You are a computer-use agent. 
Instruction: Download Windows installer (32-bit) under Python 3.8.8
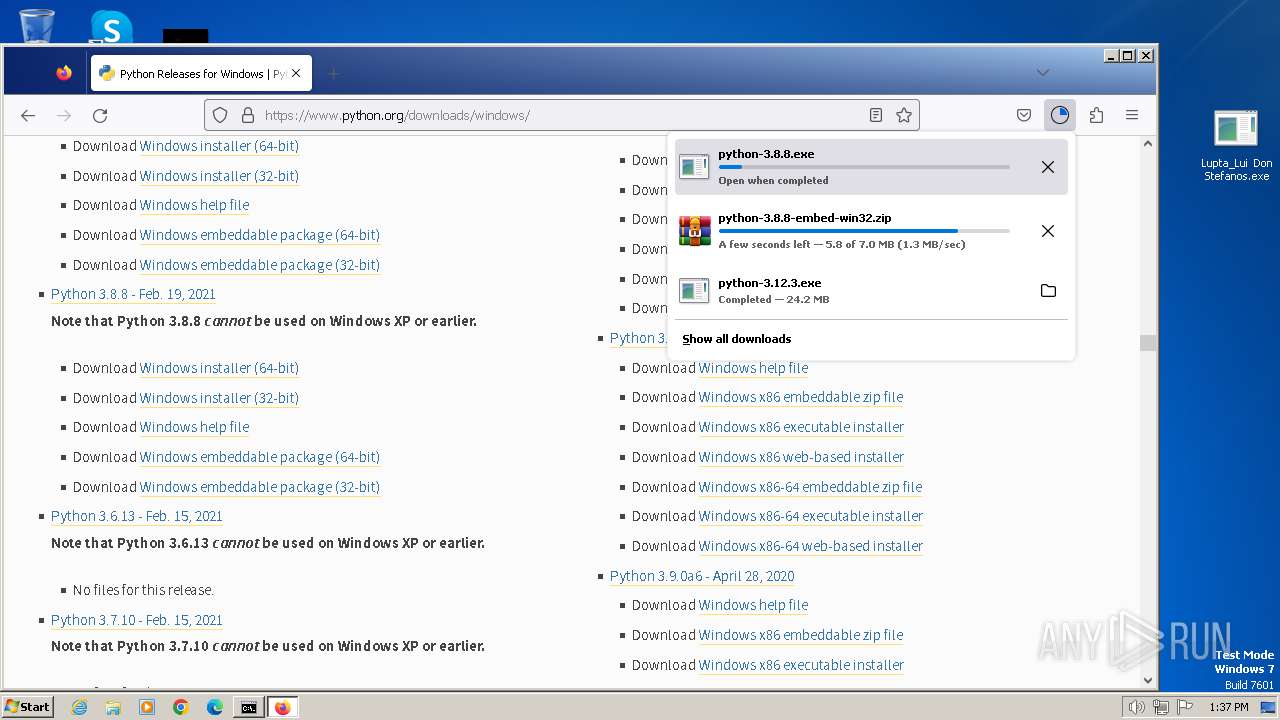pos(219,398)
